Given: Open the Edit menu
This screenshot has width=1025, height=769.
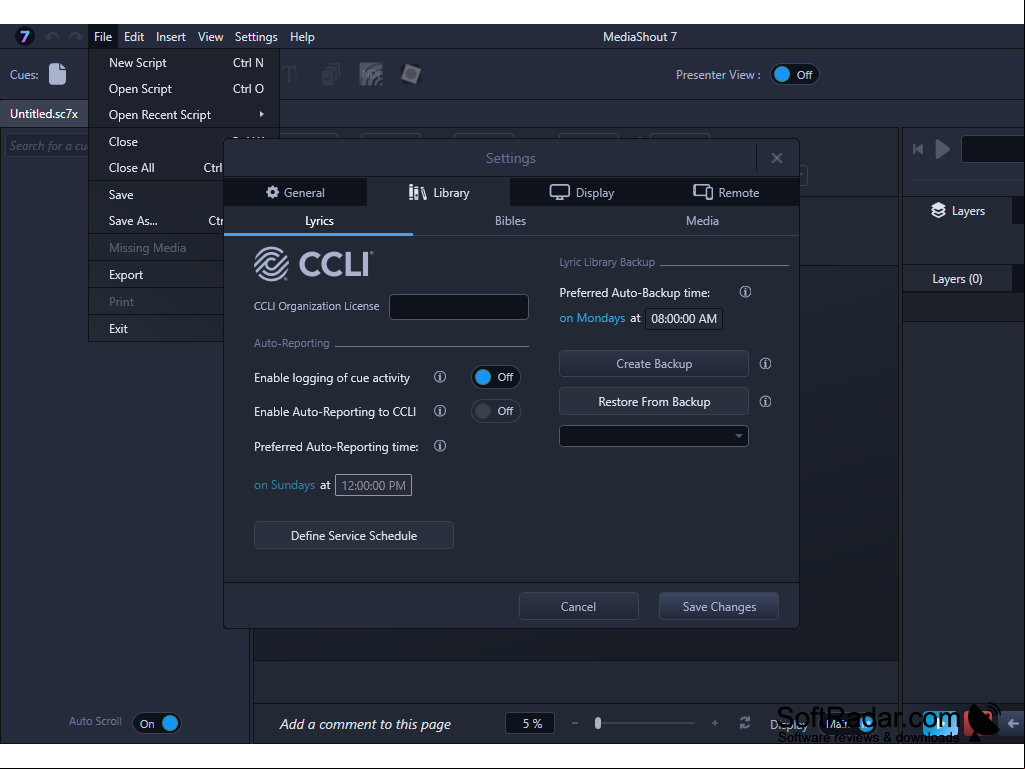Looking at the screenshot, I should coord(134,37).
